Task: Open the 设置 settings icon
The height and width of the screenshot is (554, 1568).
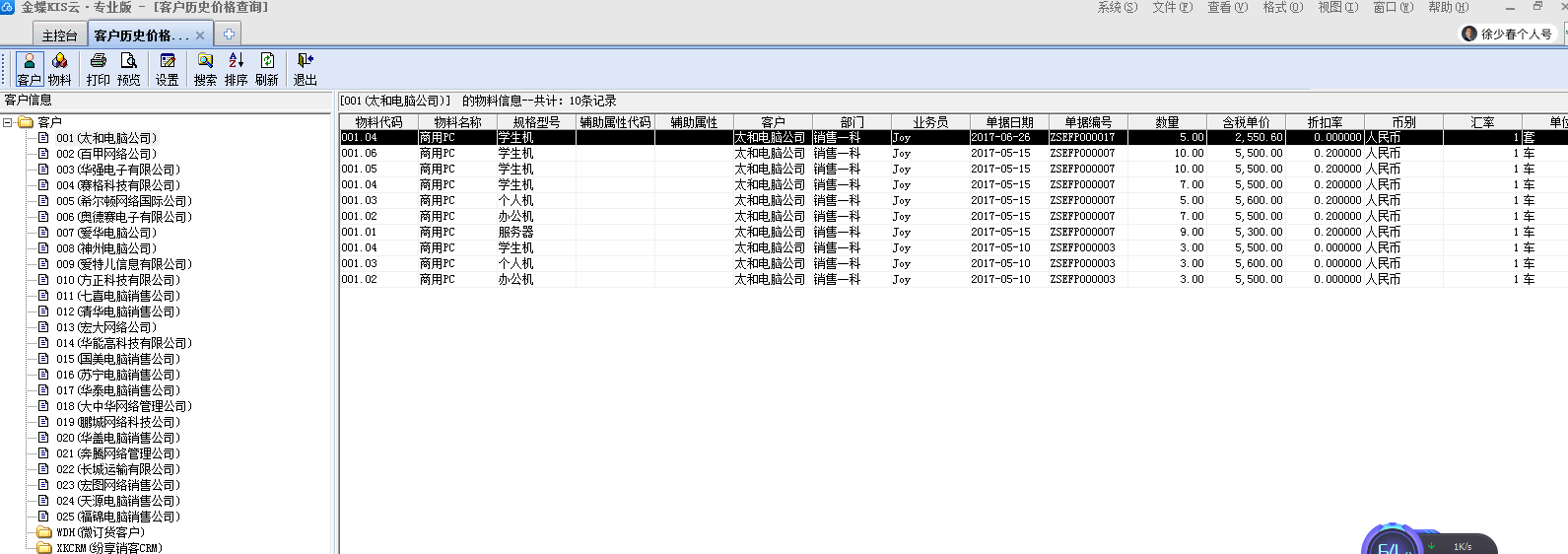Action: coord(168,69)
